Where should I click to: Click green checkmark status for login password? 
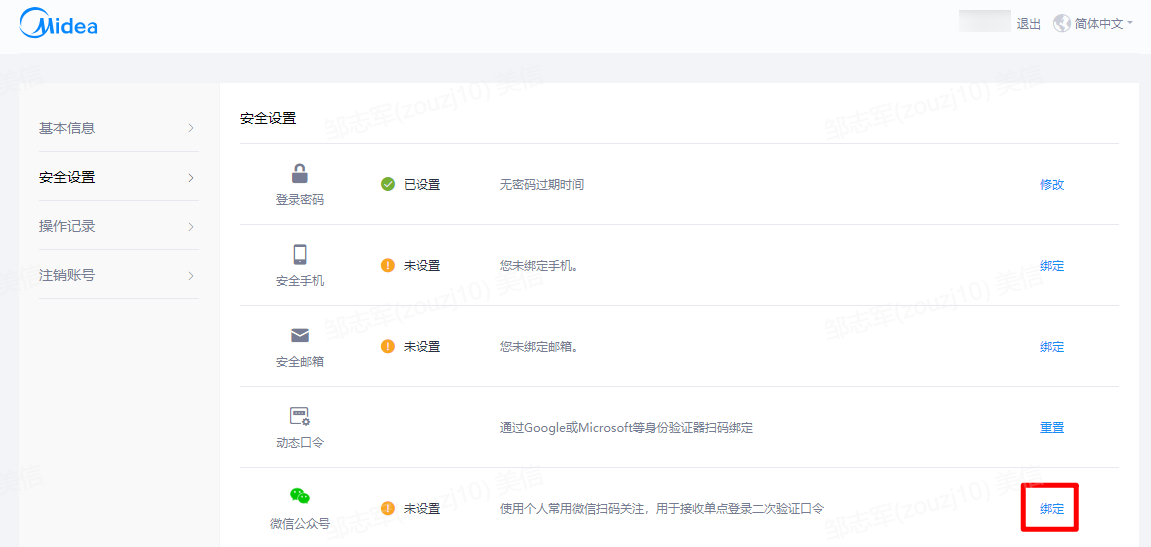(x=388, y=185)
